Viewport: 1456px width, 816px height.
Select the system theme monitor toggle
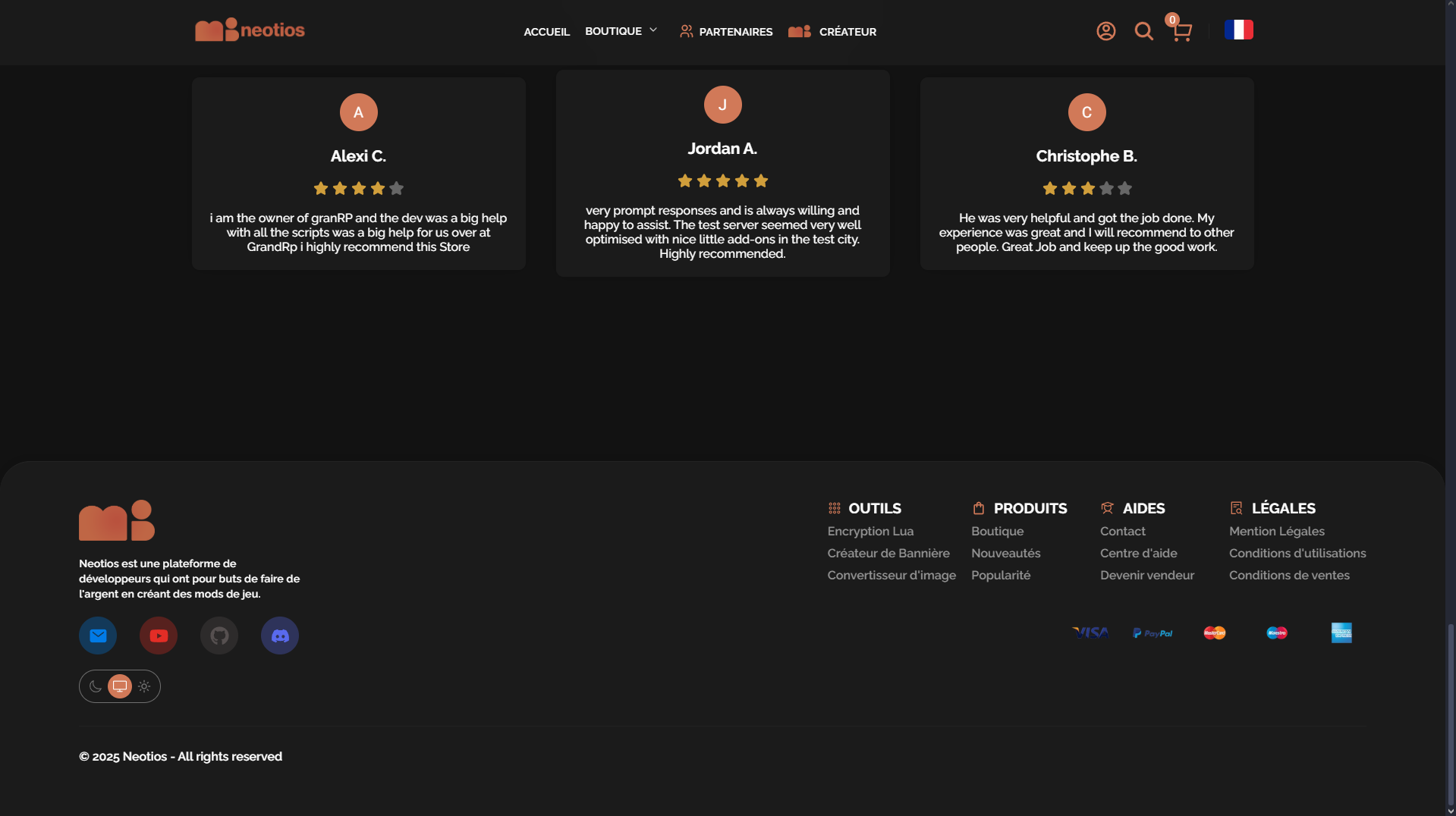coord(120,686)
